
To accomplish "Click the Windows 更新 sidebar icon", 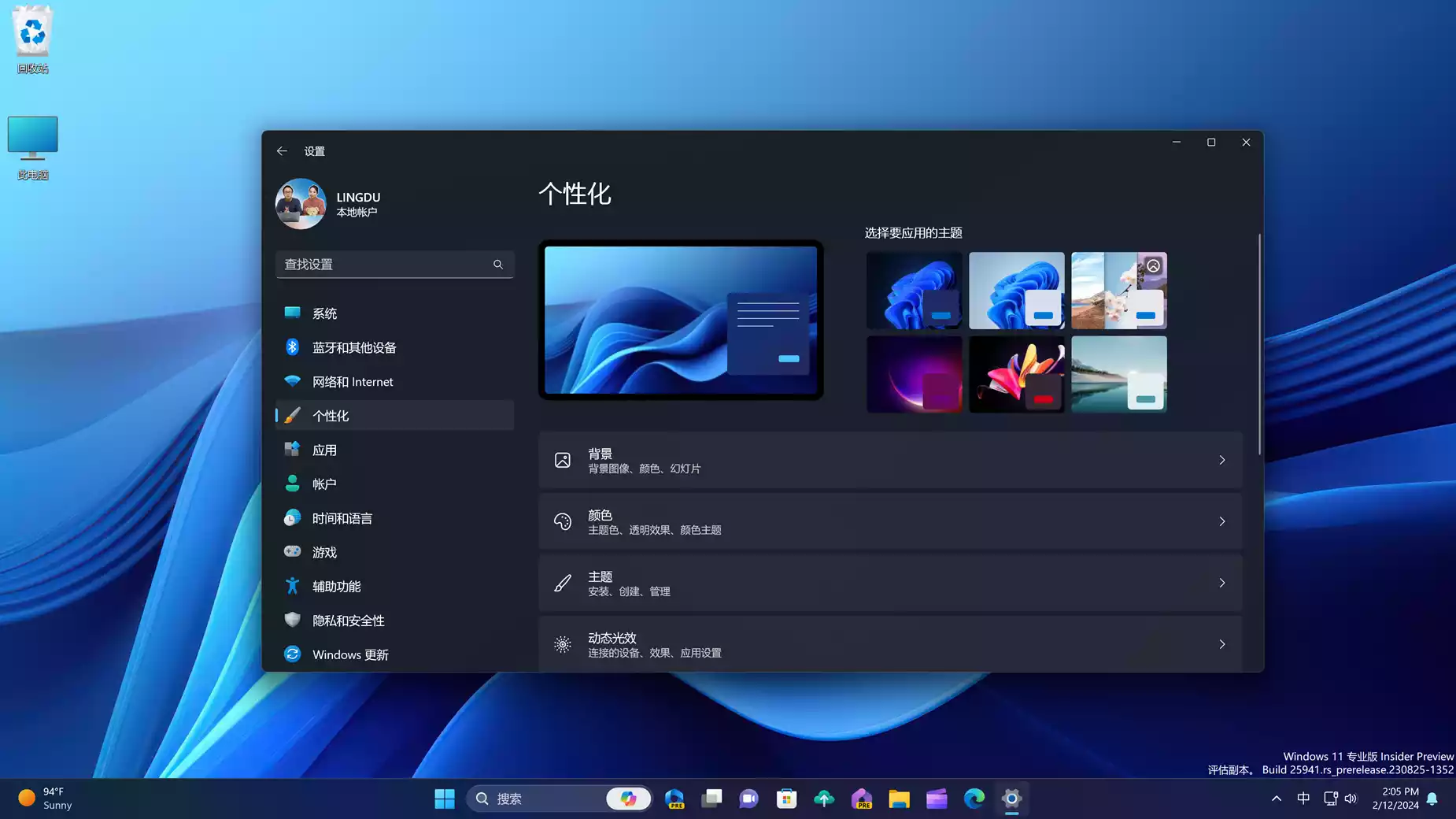I will (x=292, y=654).
